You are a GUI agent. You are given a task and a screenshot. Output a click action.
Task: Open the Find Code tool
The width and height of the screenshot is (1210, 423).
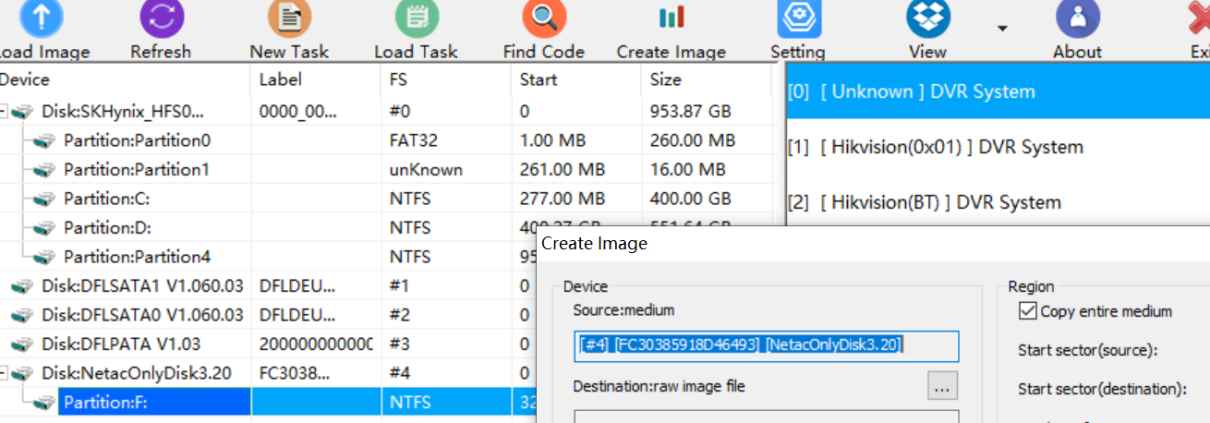coord(543,18)
